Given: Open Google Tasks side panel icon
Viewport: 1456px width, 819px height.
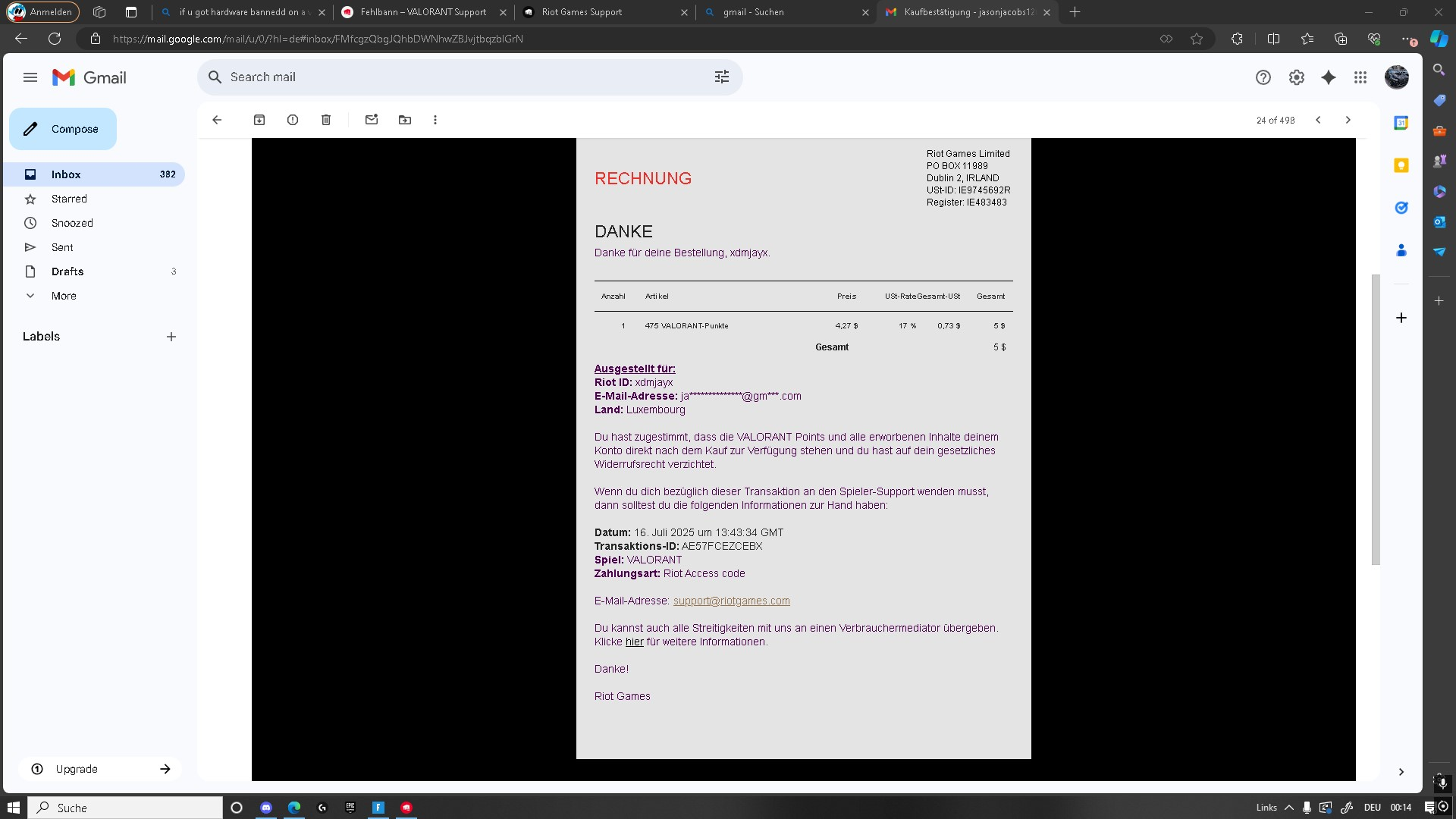Looking at the screenshot, I should (x=1401, y=208).
